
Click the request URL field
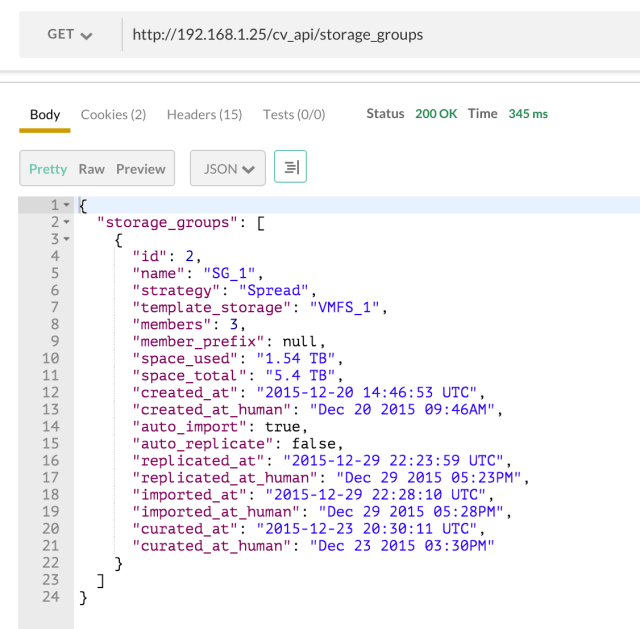click(382, 35)
